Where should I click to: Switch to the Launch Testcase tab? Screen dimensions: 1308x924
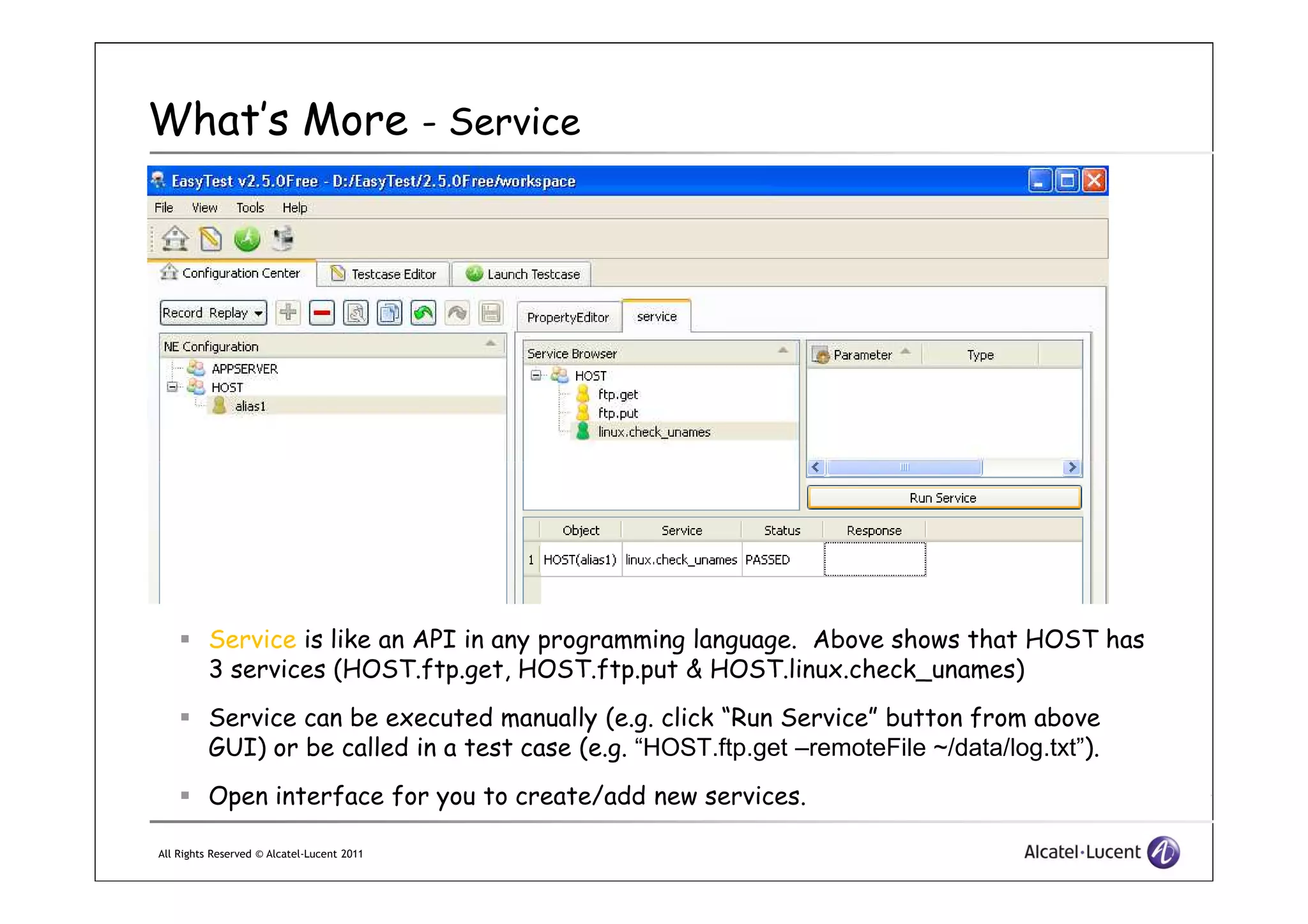point(522,274)
